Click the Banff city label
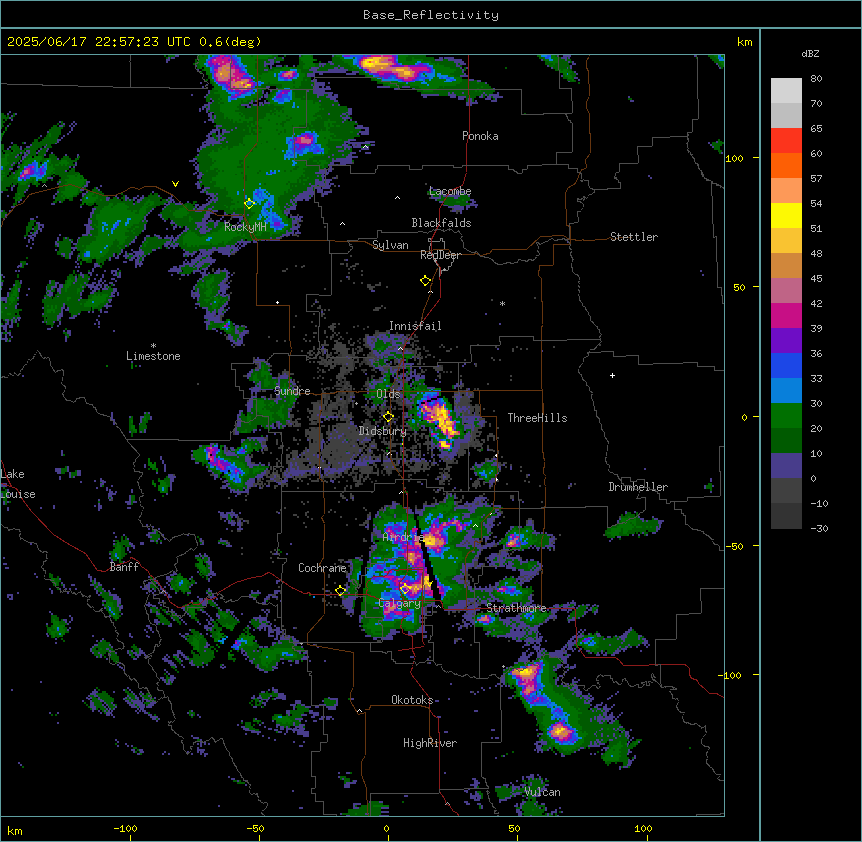 [124, 567]
